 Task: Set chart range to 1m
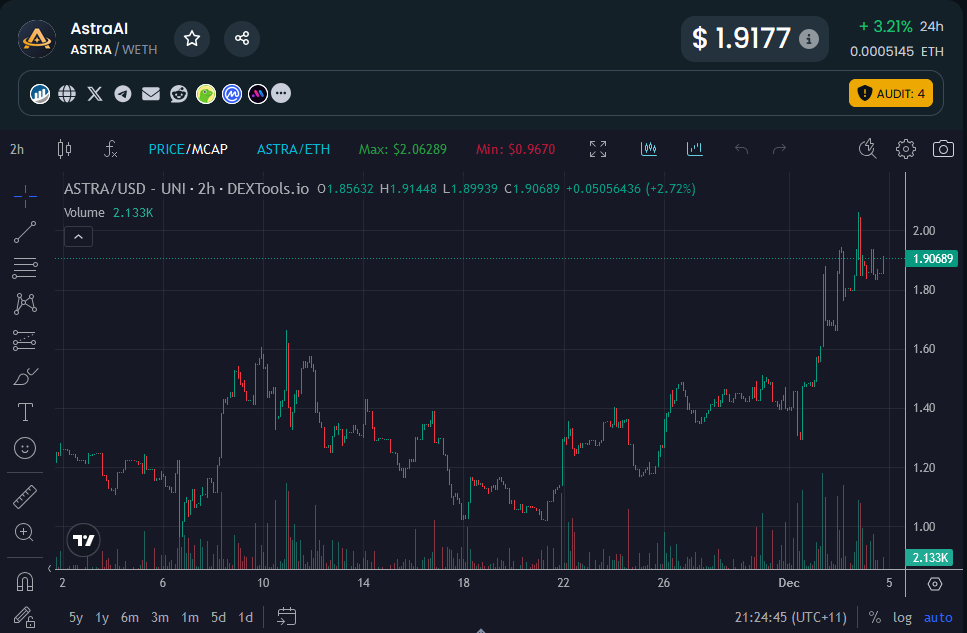pyautogui.click(x=190, y=618)
